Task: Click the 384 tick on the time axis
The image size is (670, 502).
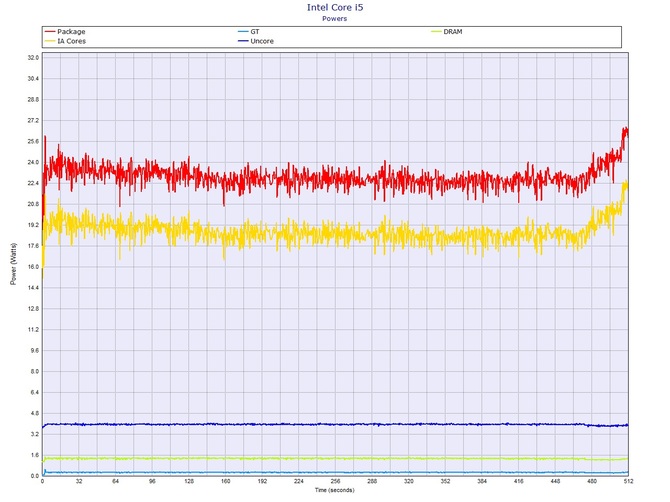Action: click(482, 481)
